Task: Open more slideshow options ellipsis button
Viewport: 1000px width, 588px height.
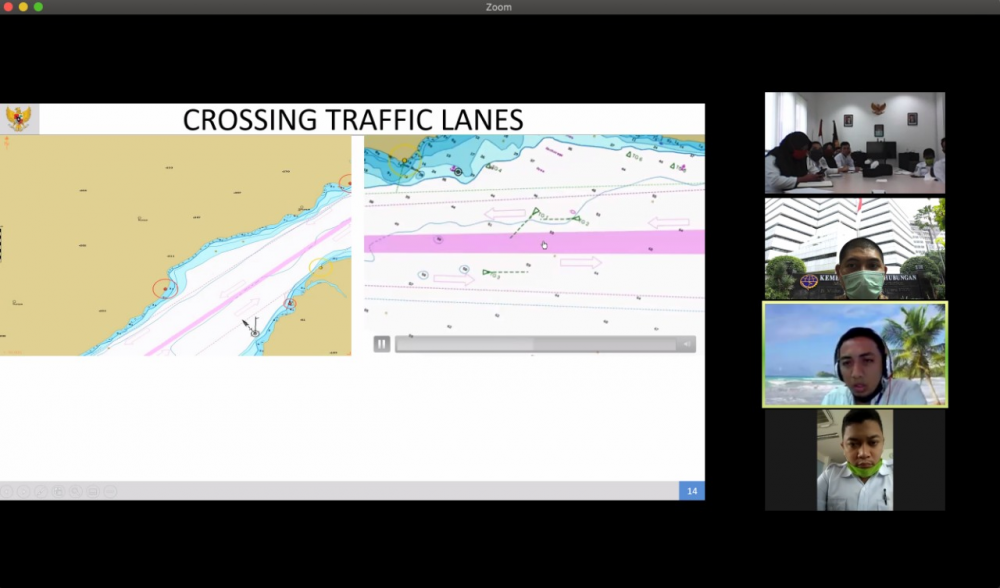Action: pyautogui.click(x=110, y=492)
